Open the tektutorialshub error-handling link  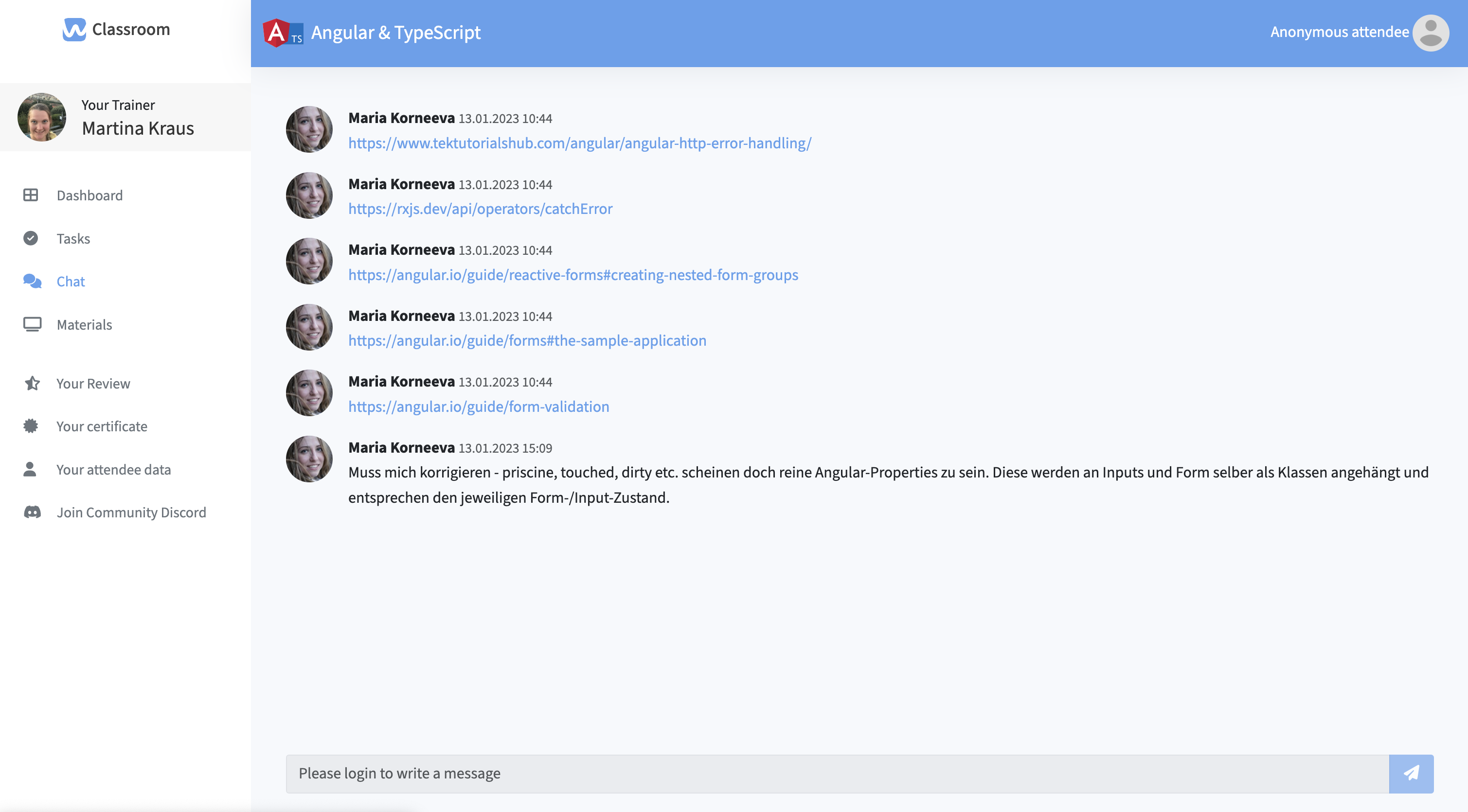(x=580, y=143)
